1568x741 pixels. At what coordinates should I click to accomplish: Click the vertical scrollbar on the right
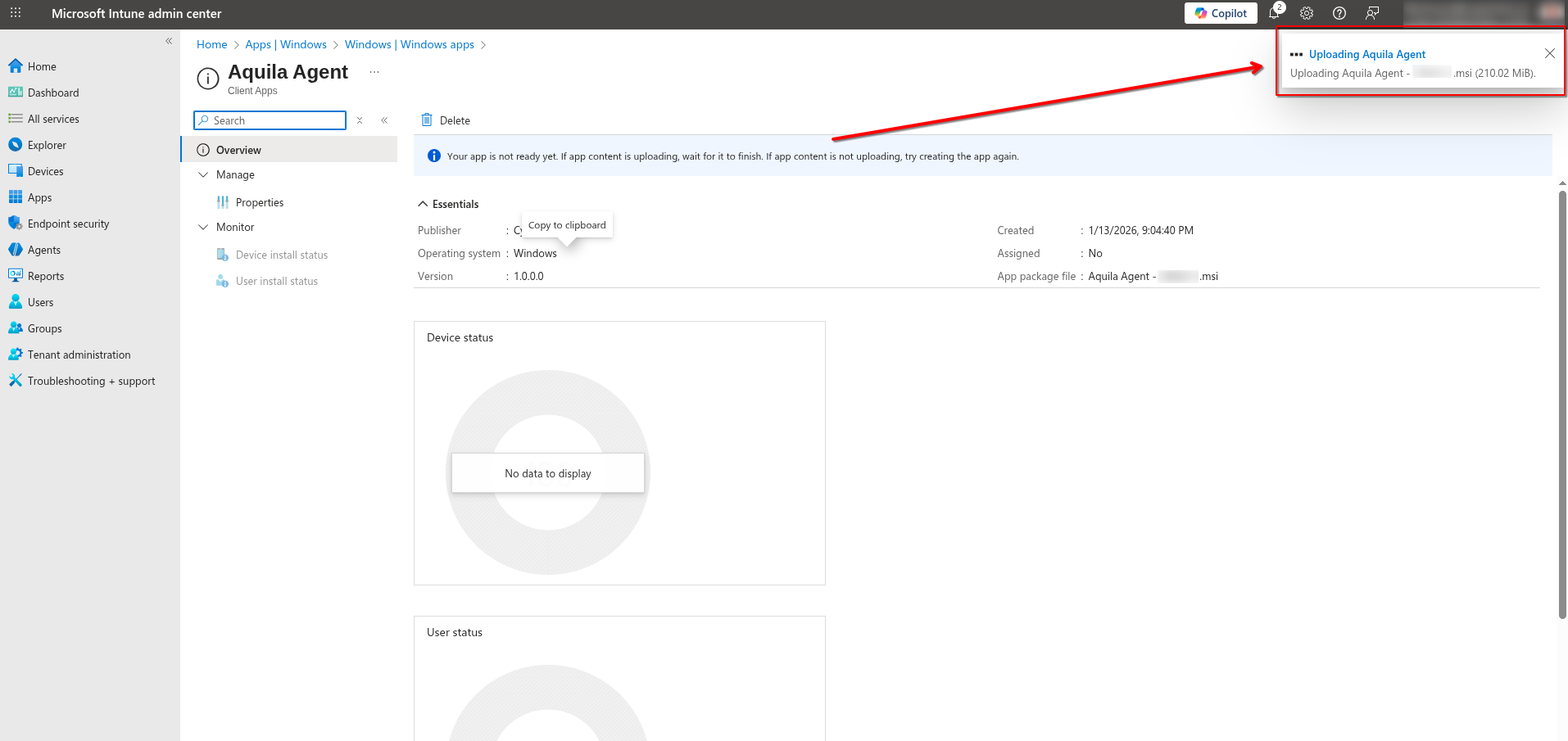coord(1562,401)
